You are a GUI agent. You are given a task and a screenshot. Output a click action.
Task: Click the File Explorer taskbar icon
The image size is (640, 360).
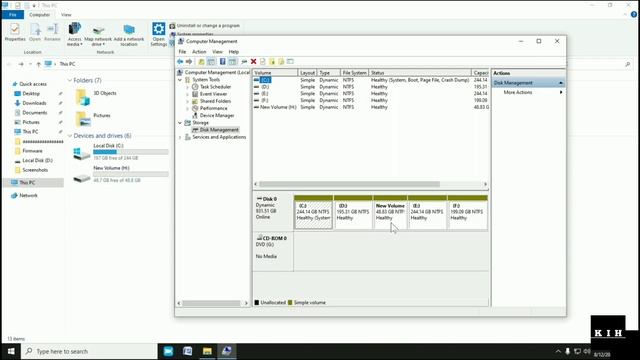[x=207, y=351]
